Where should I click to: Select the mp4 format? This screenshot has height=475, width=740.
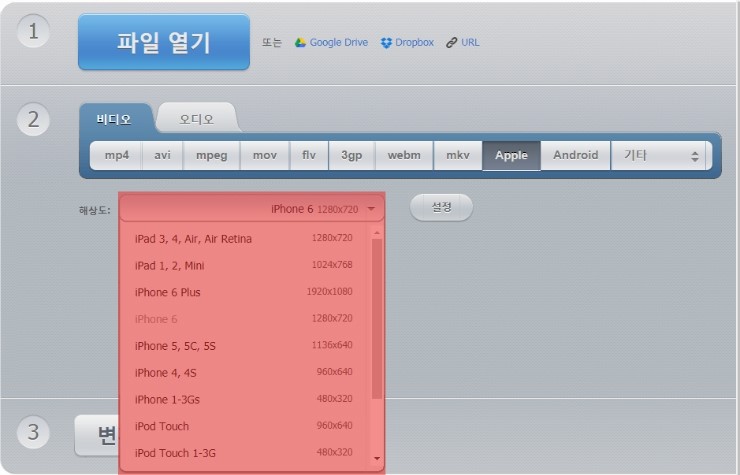coord(116,155)
